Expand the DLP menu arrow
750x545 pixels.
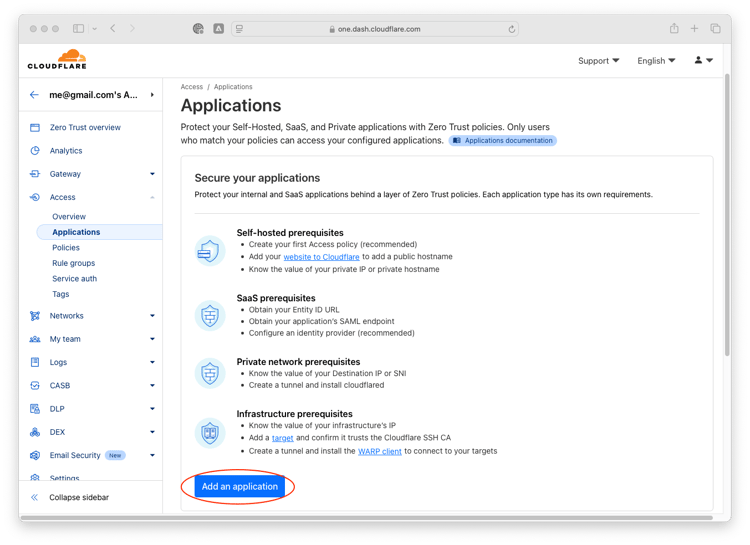152,409
